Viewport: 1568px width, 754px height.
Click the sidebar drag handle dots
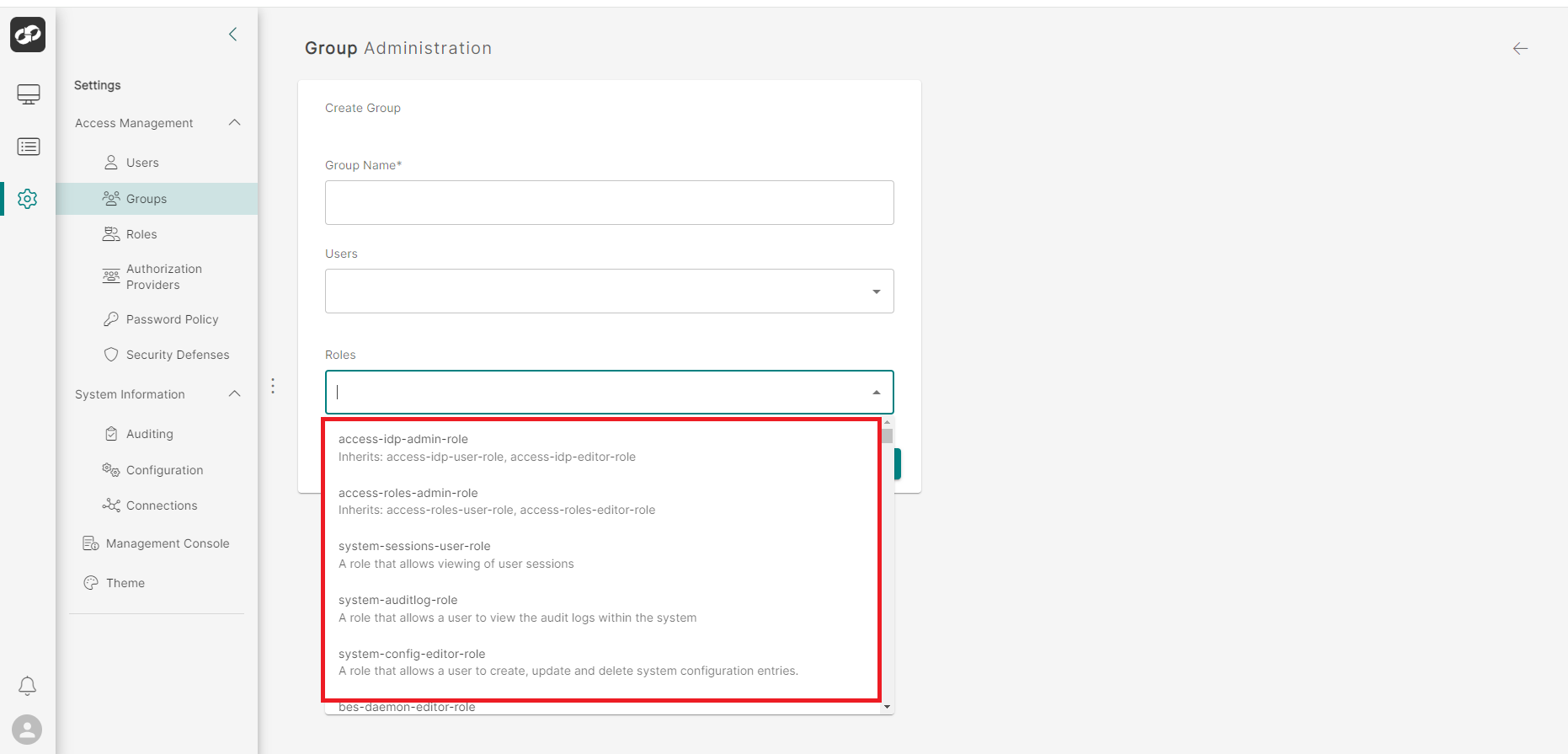point(273,386)
